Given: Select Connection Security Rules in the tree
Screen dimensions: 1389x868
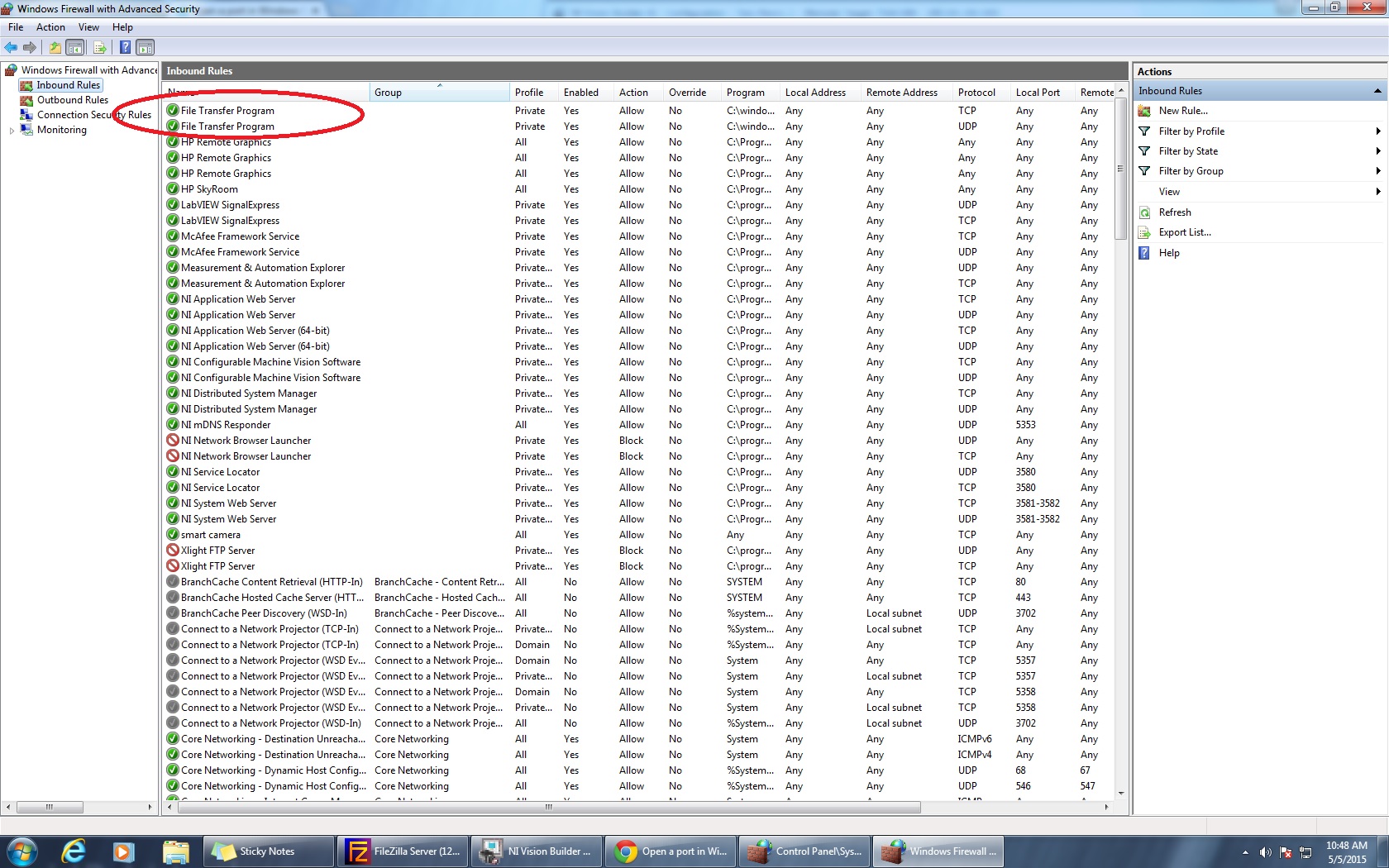Looking at the screenshot, I should (94, 115).
